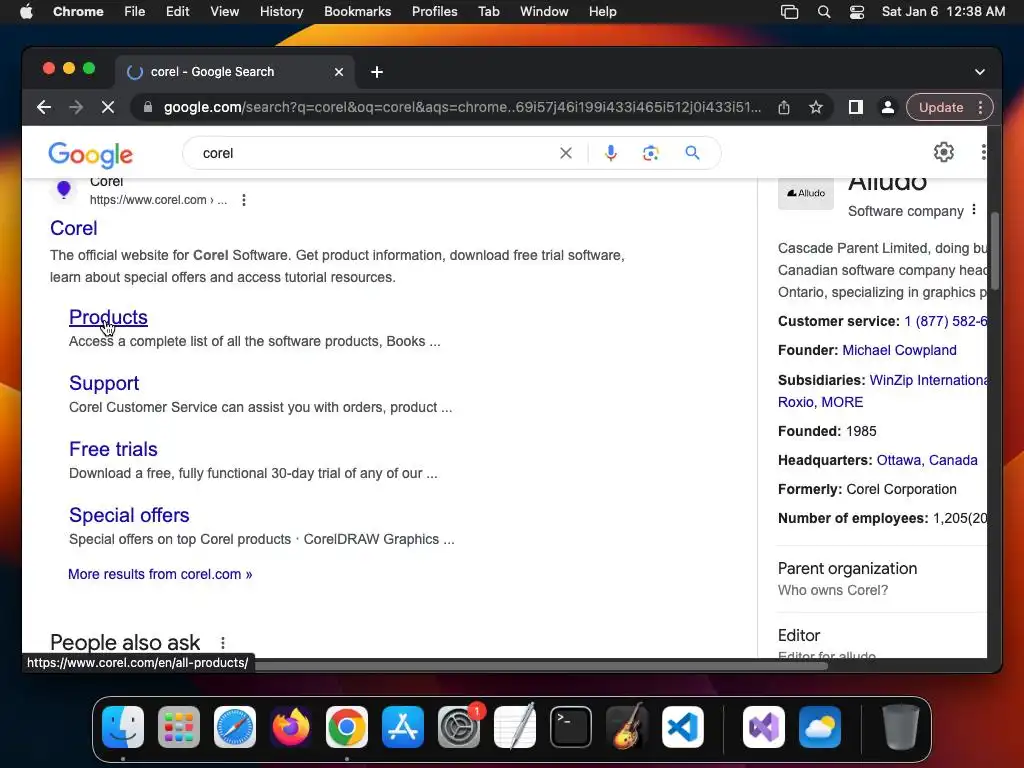Image resolution: width=1024 pixels, height=768 pixels.
Task: Launch Visual Studio Code from the Dock
Action: (682, 727)
